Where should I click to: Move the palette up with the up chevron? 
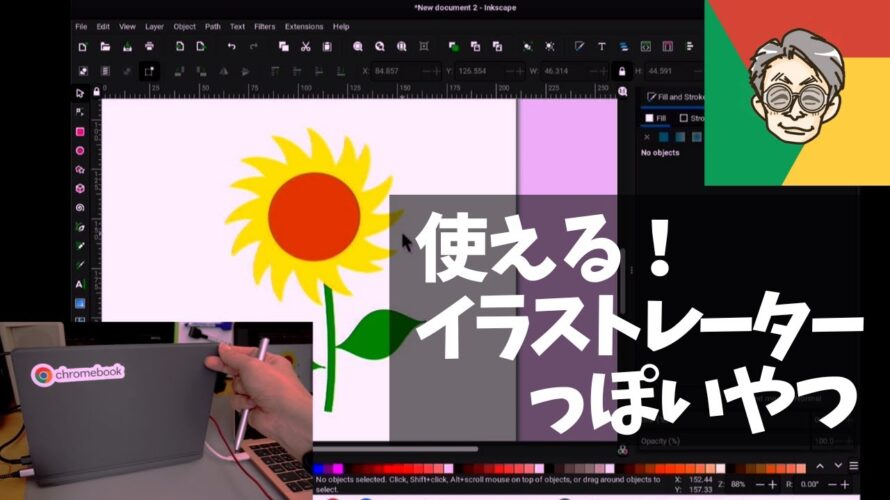point(820,466)
